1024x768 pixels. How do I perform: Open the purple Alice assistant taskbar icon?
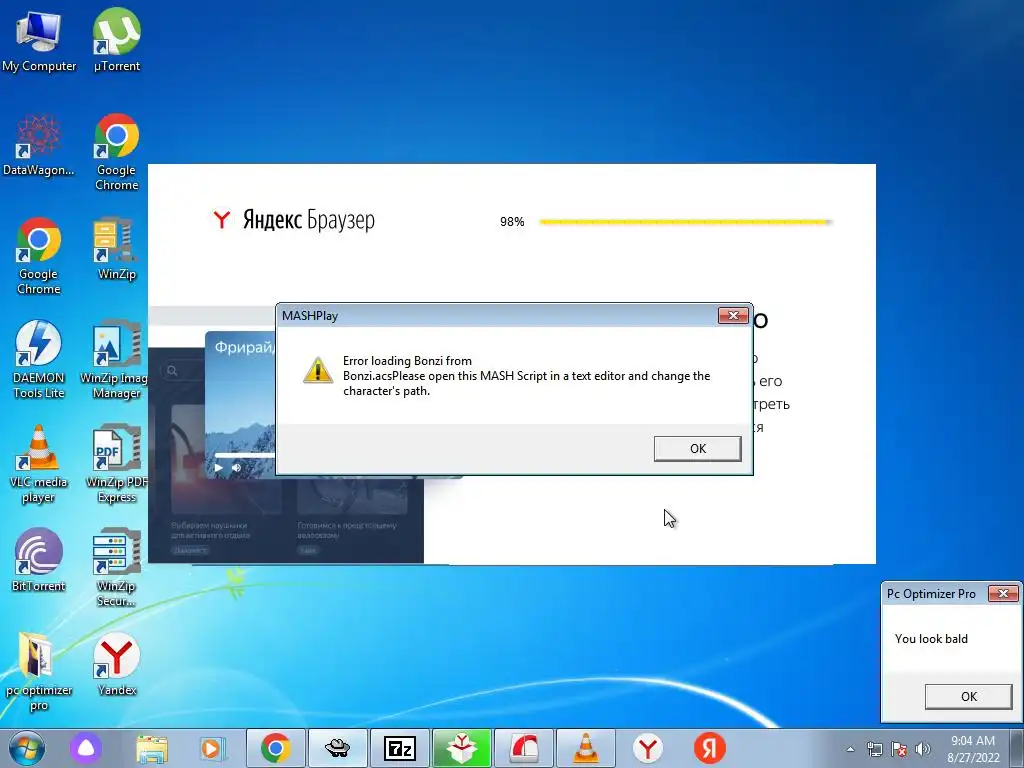(x=86, y=748)
